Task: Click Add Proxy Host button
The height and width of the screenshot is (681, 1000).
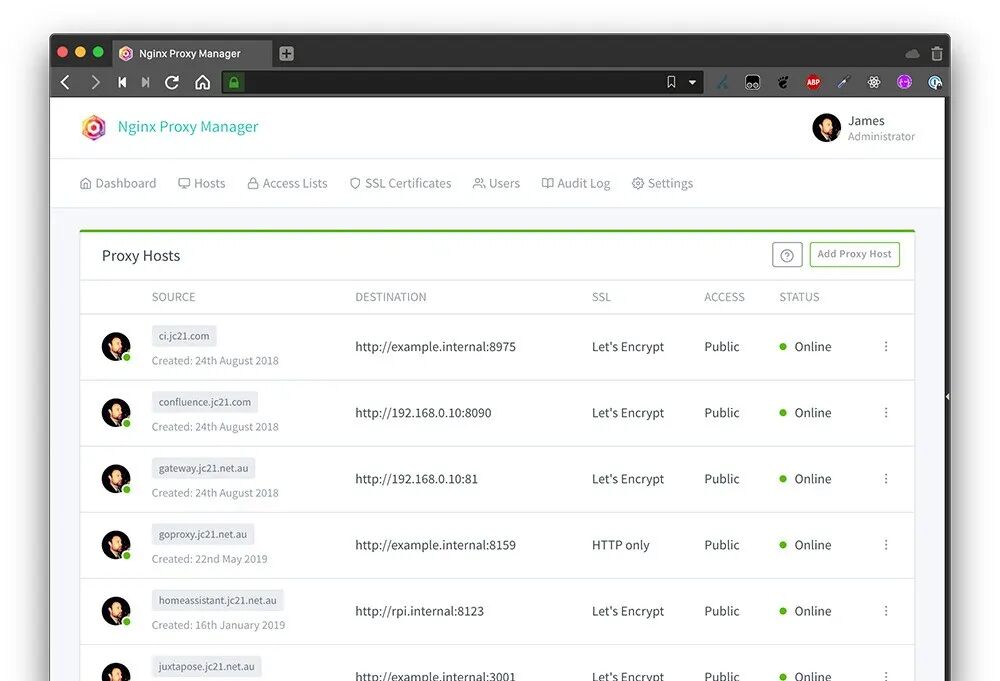Action: point(855,254)
